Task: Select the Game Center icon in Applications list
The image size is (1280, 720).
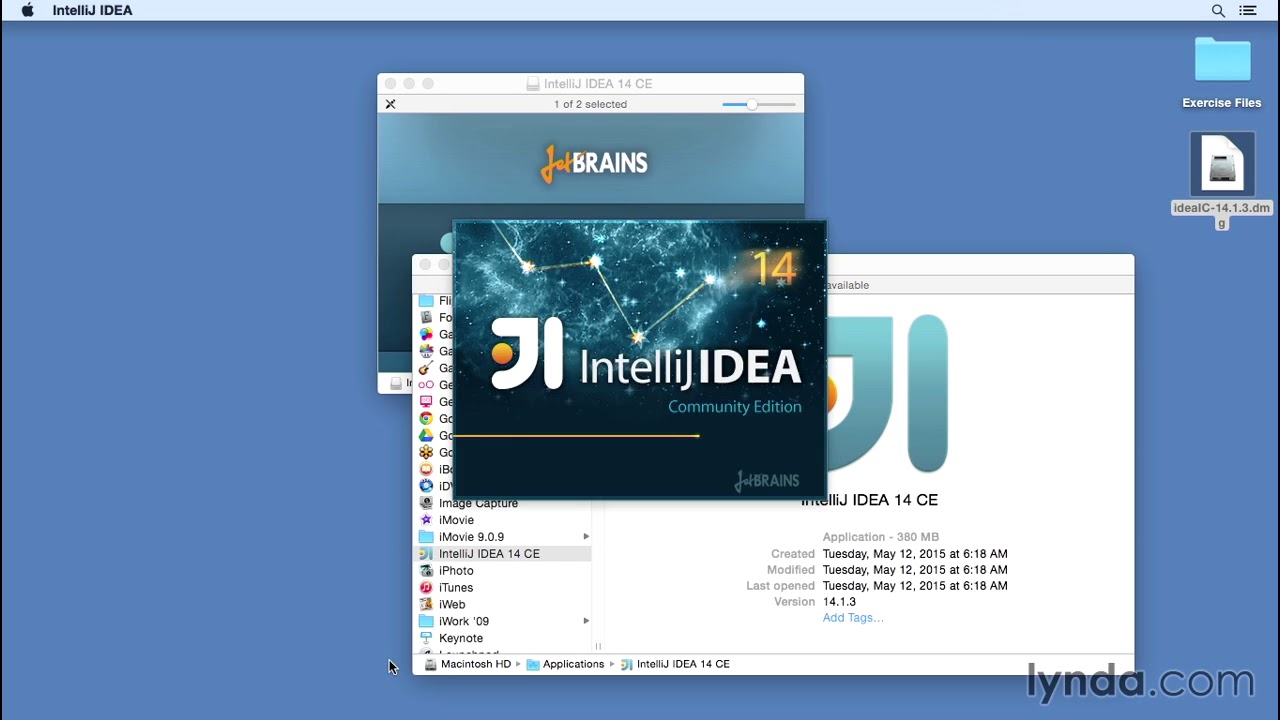Action: click(x=426, y=335)
